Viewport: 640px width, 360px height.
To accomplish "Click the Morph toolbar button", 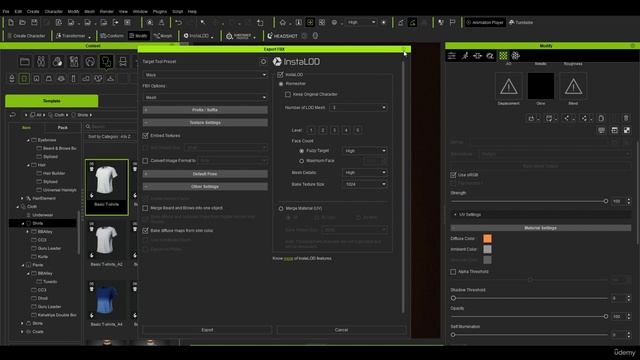I will [x=163, y=36].
